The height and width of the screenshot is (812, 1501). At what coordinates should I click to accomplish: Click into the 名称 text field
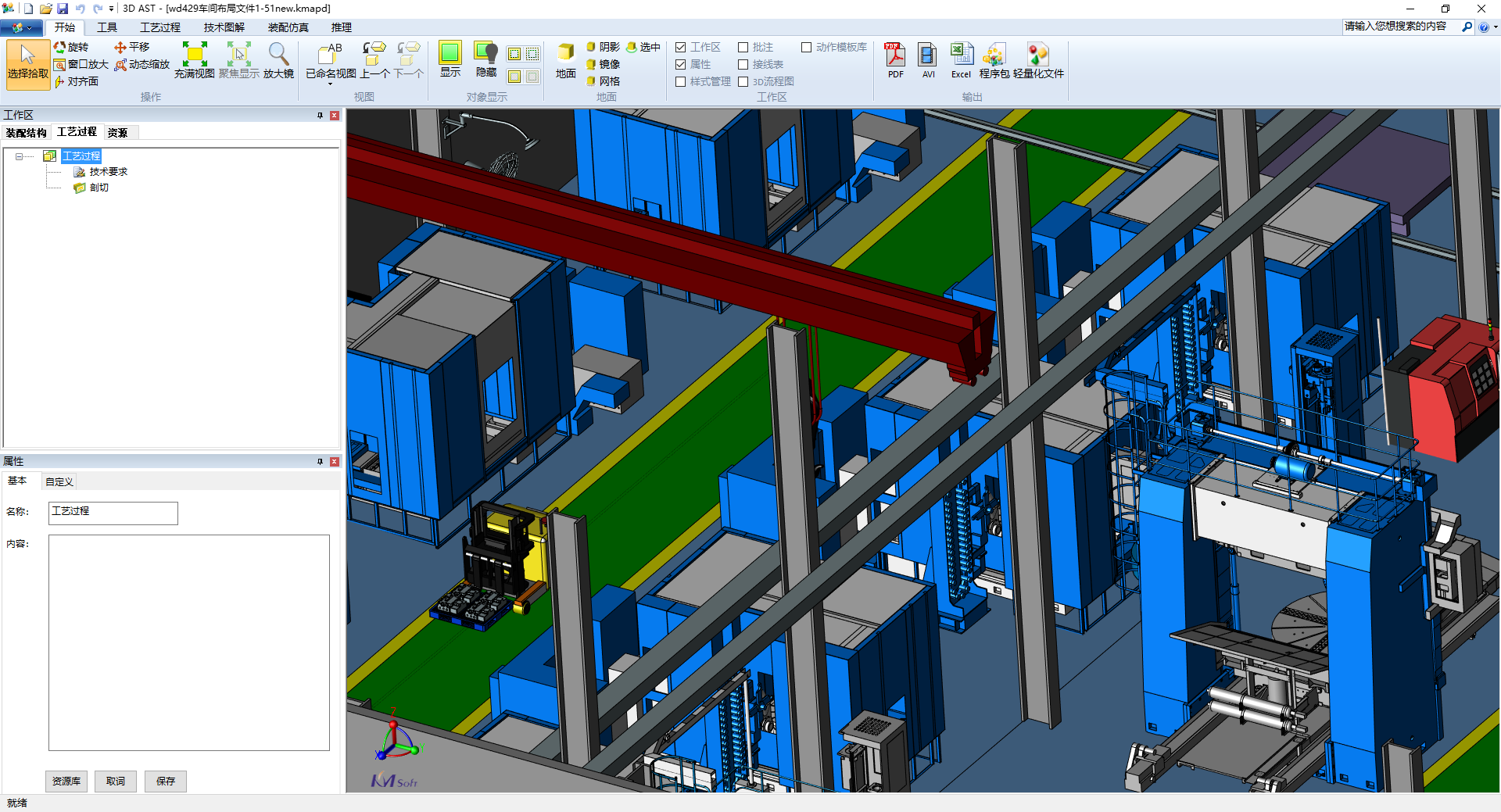point(113,513)
